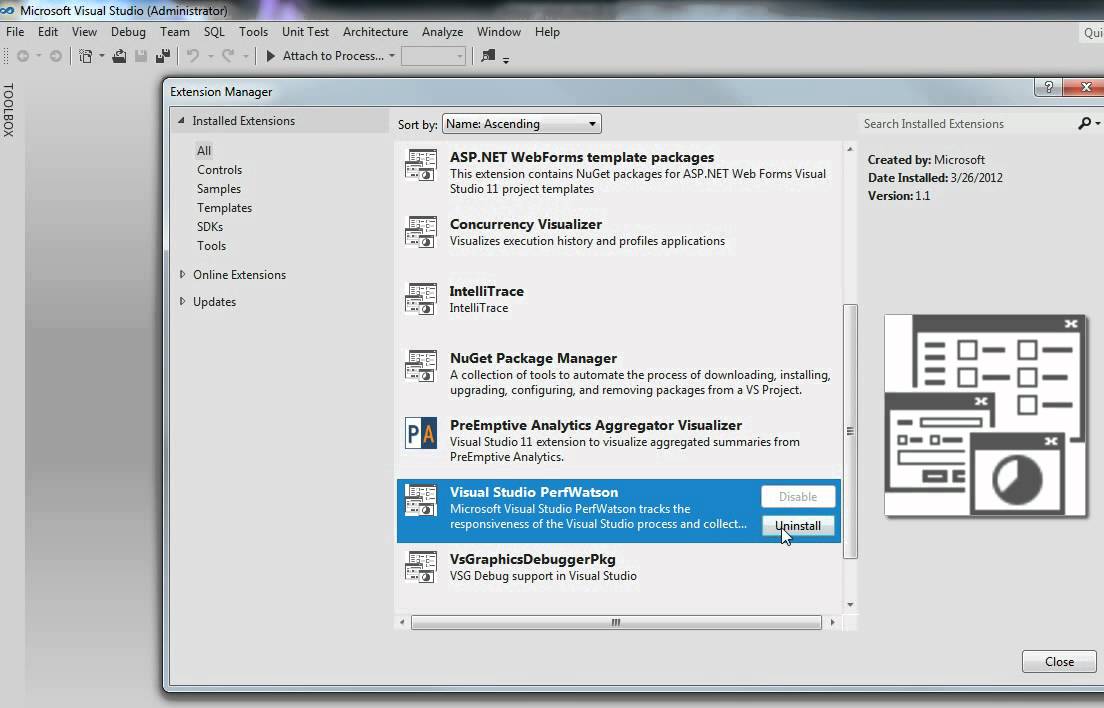
Task: Select the Samples category
Action: point(219,189)
